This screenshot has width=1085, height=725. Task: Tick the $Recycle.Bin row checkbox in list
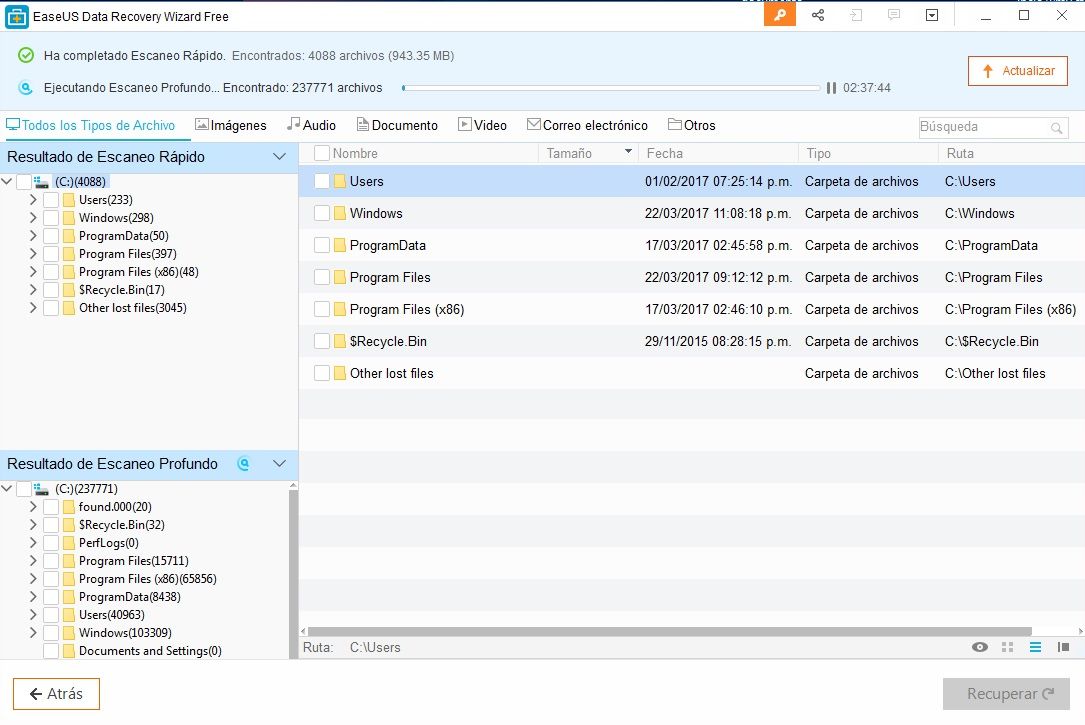(322, 341)
